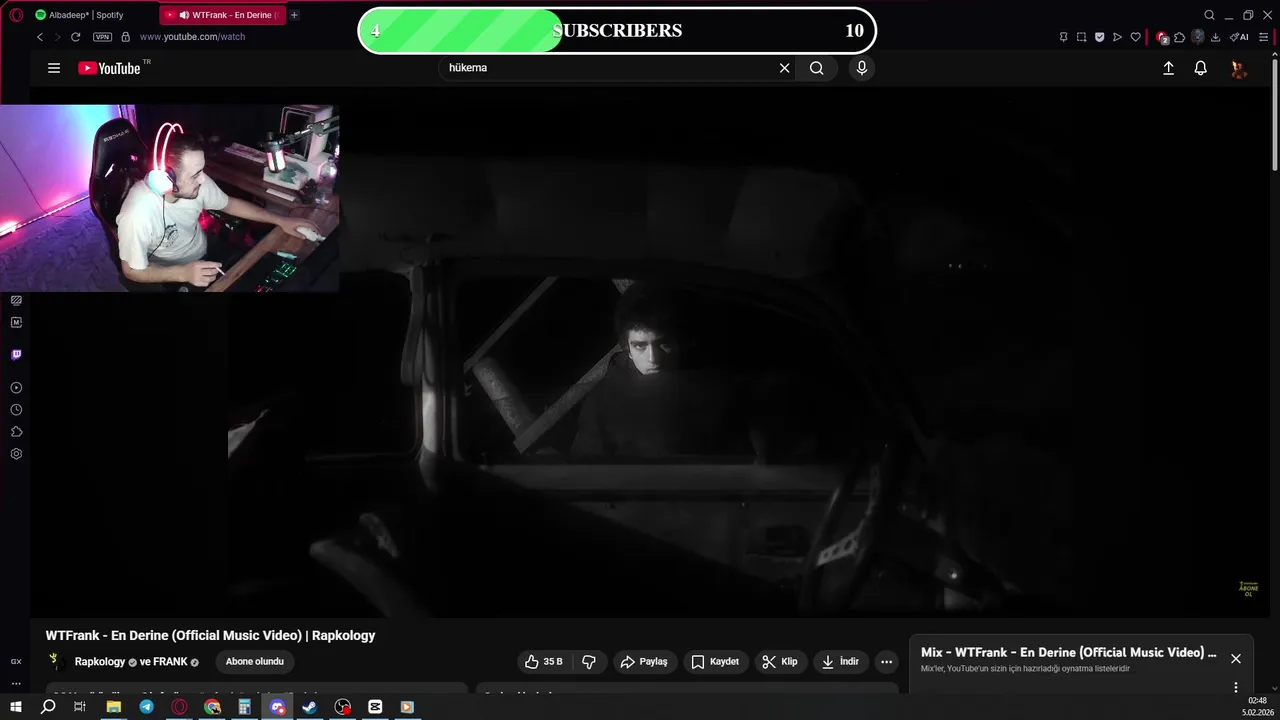Add page to bookmarks heart icon
Viewport: 1280px width, 720px height.
[1135, 37]
